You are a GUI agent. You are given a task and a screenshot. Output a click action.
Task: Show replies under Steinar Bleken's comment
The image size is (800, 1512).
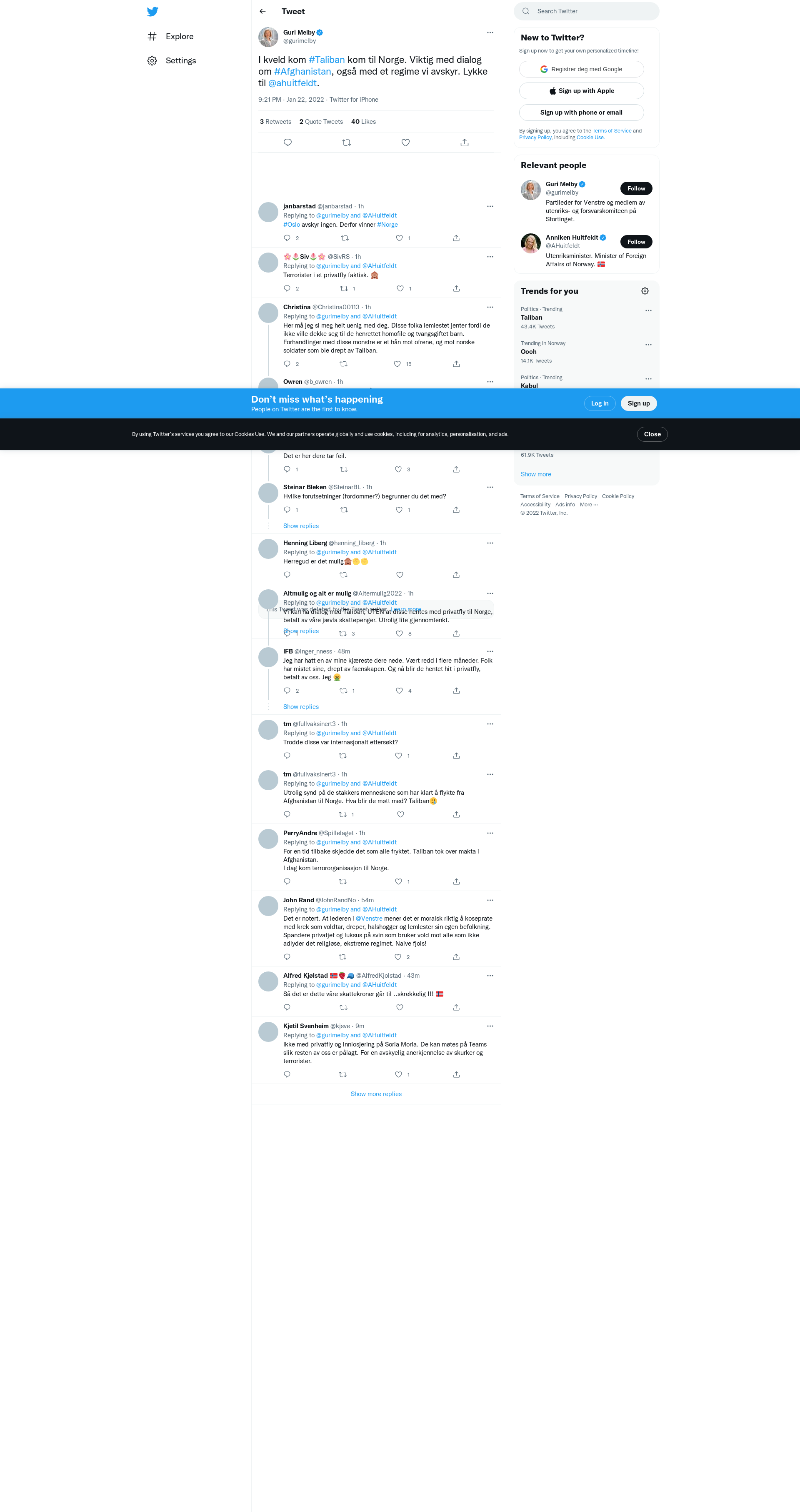(300, 526)
